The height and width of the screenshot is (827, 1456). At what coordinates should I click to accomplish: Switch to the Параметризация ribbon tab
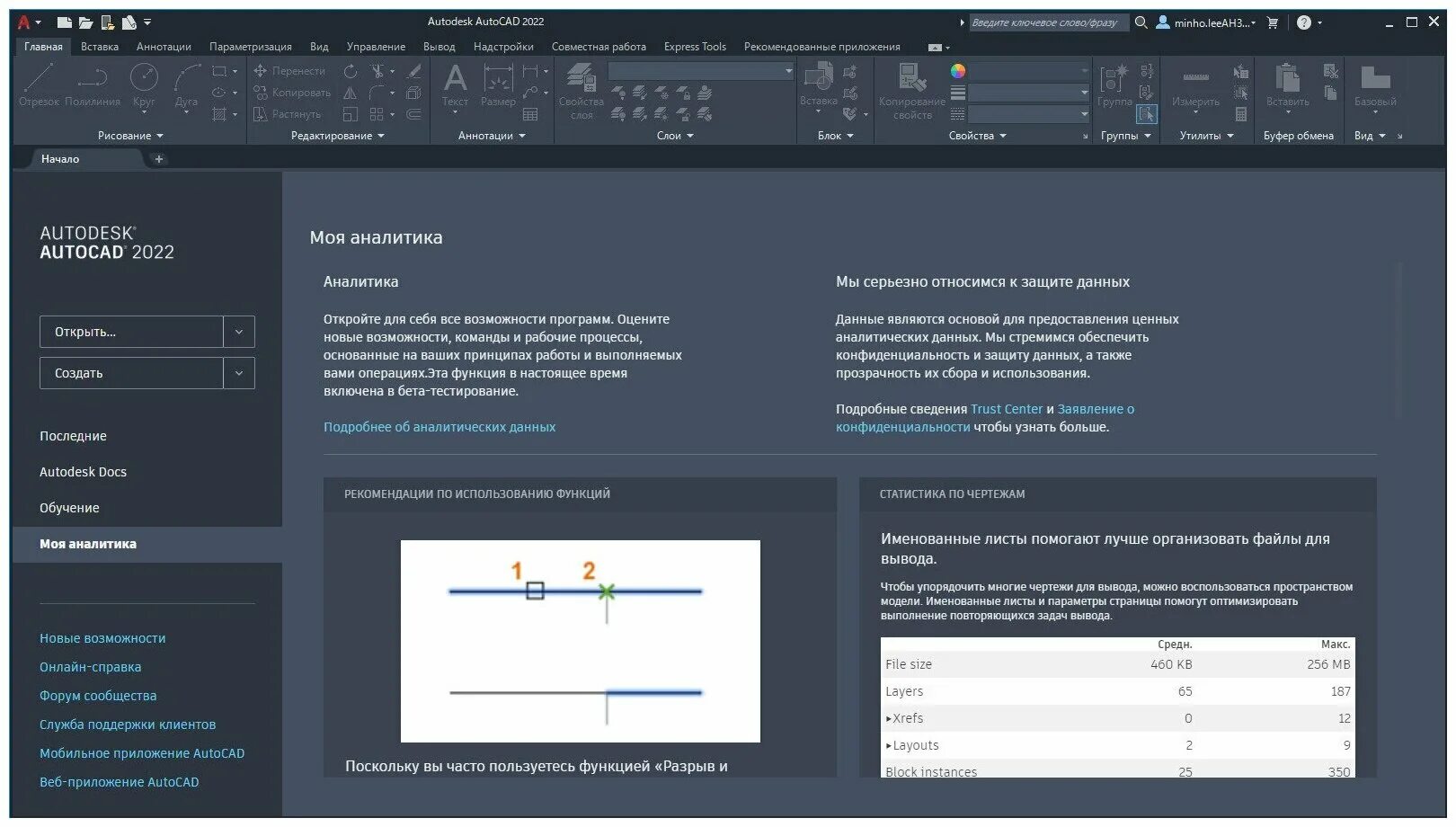tap(251, 47)
